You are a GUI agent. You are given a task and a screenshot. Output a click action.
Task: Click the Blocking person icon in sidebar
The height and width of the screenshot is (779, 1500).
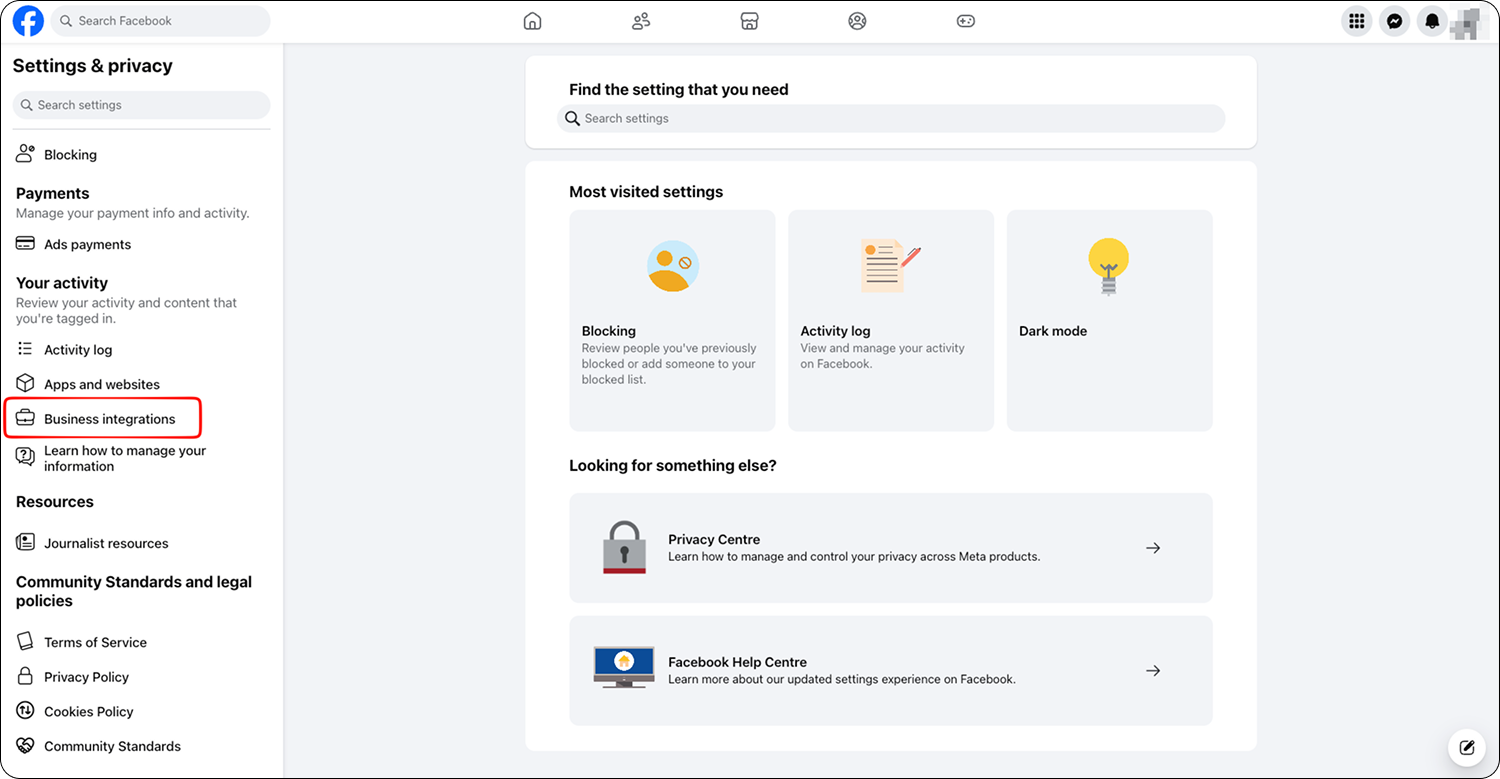pos(26,154)
